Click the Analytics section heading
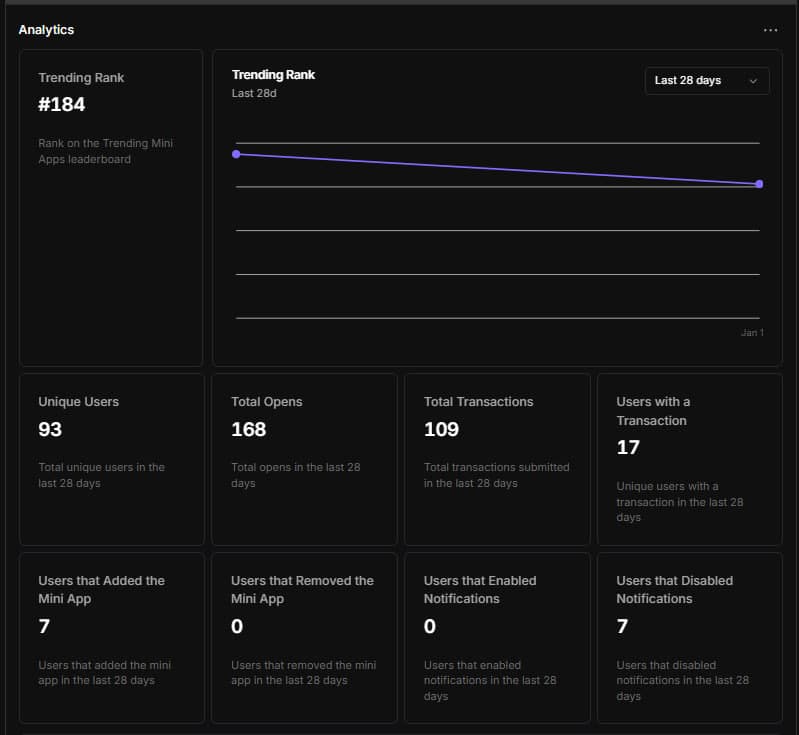The width and height of the screenshot is (799, 735). pyautogui.click(x=46, y=30)
